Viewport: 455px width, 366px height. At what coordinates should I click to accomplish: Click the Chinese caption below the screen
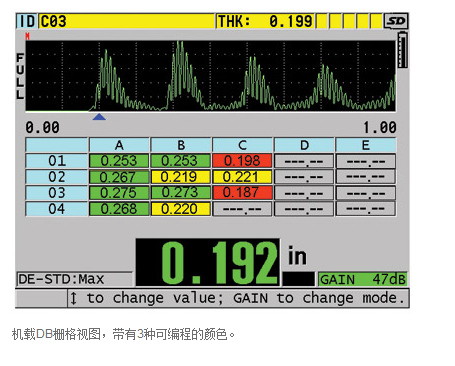point(123,334)
